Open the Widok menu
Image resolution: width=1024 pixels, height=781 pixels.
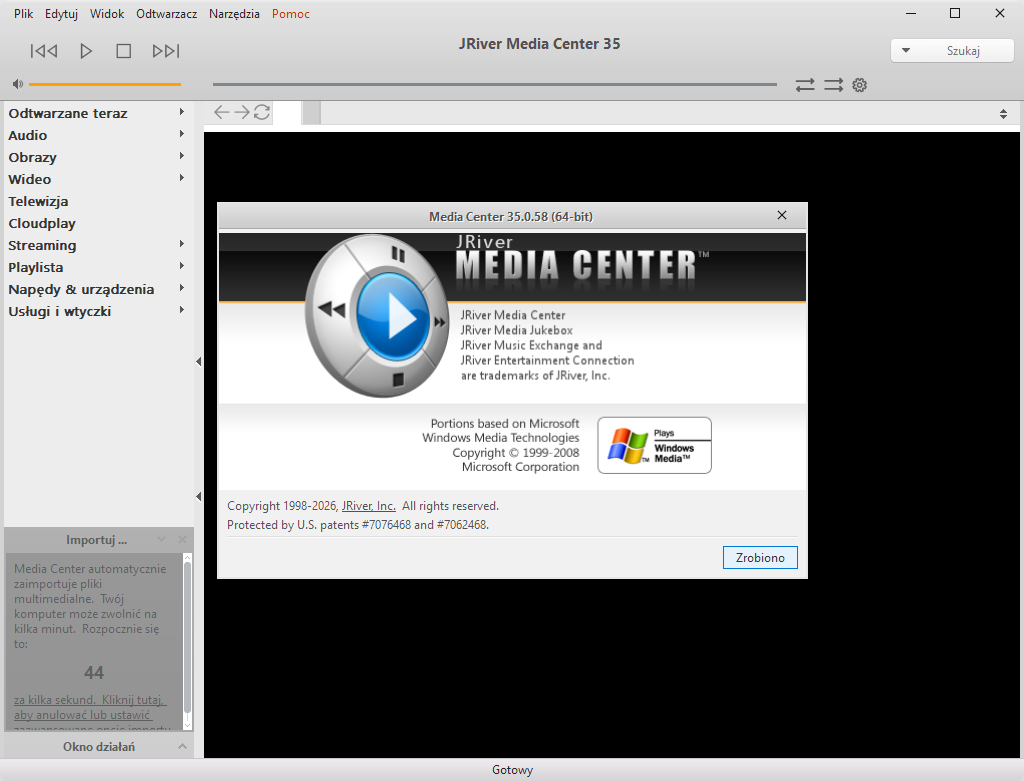point(107,14)
